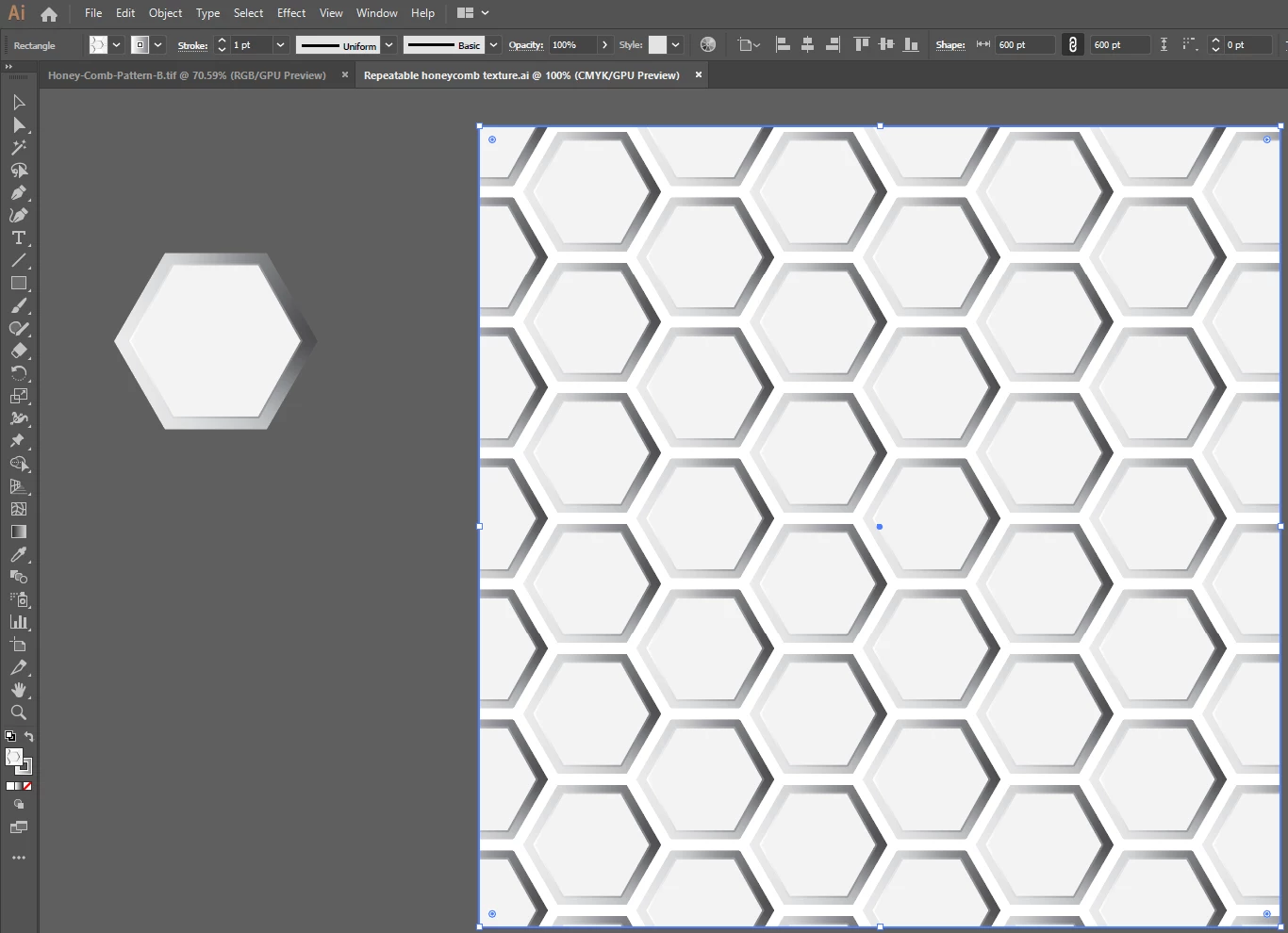The height and width of the screenshot is (933, 1288).
Task: Open the arrange documents dropdown
Action: tap(472, 13)
